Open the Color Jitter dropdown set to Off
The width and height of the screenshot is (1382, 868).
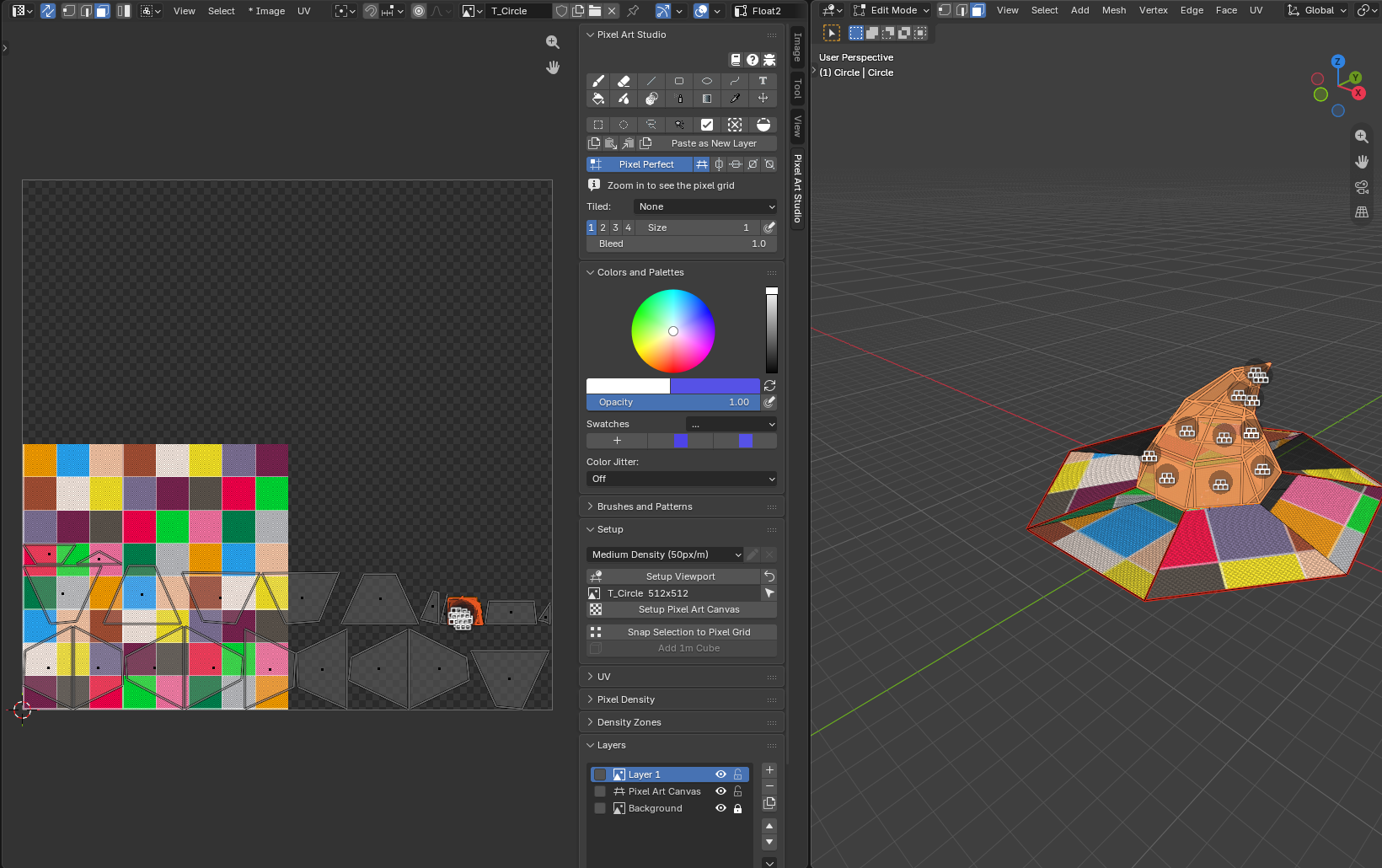tap(682, 479)
